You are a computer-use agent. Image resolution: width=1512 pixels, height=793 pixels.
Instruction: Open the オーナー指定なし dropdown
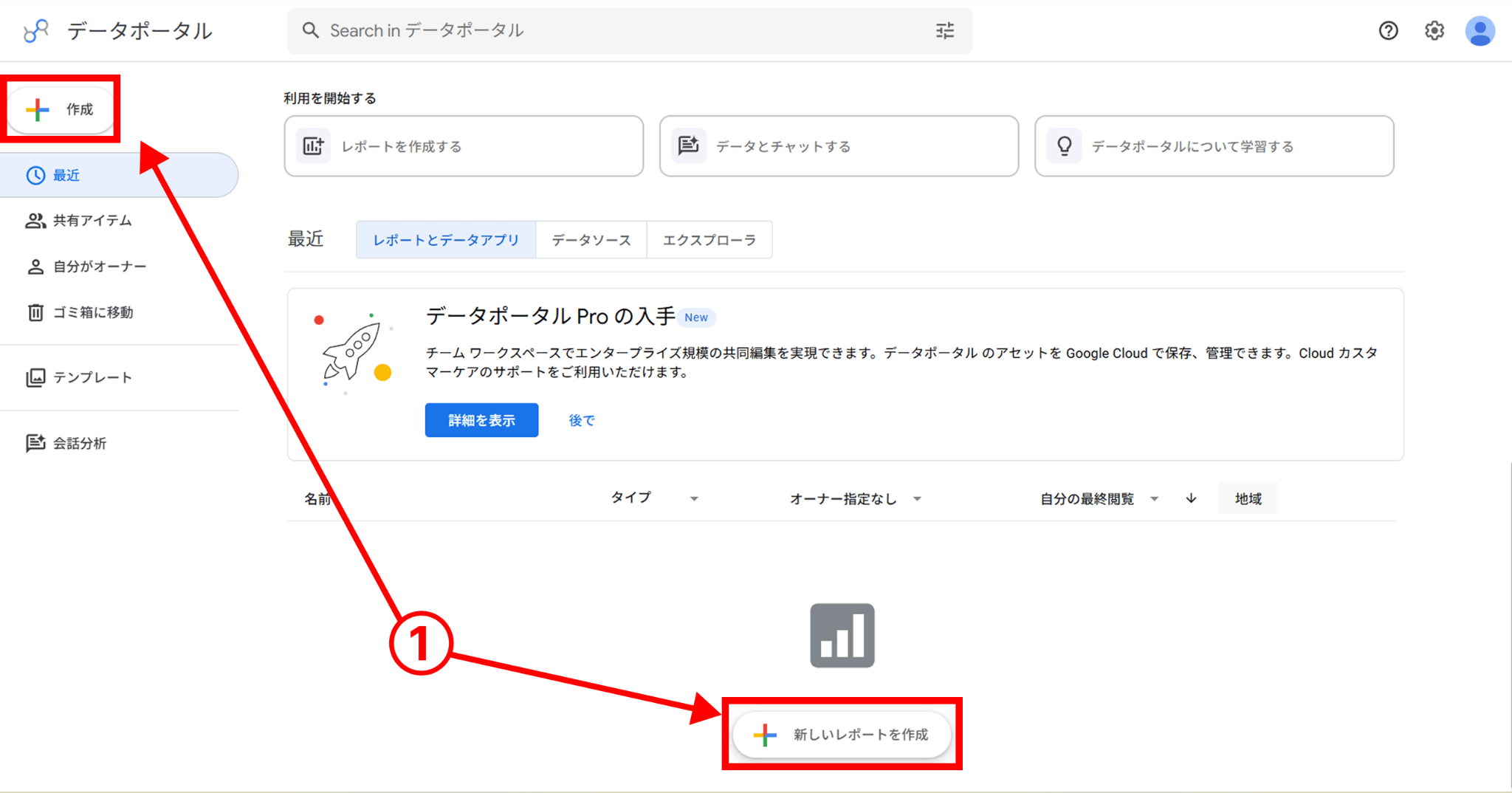856,499
